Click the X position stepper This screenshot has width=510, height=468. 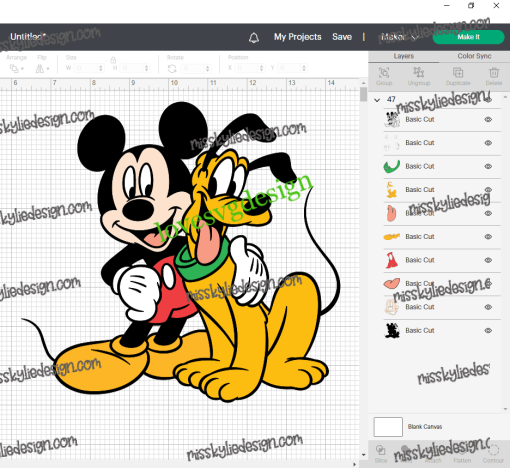click(261, 68)
